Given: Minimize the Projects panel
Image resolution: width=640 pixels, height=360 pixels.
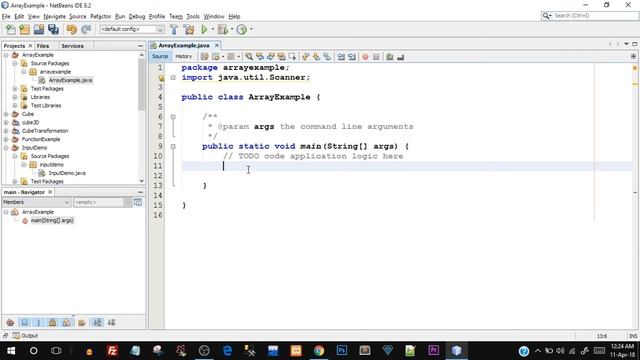Looking at the screenshot, I should coord(140,46).
